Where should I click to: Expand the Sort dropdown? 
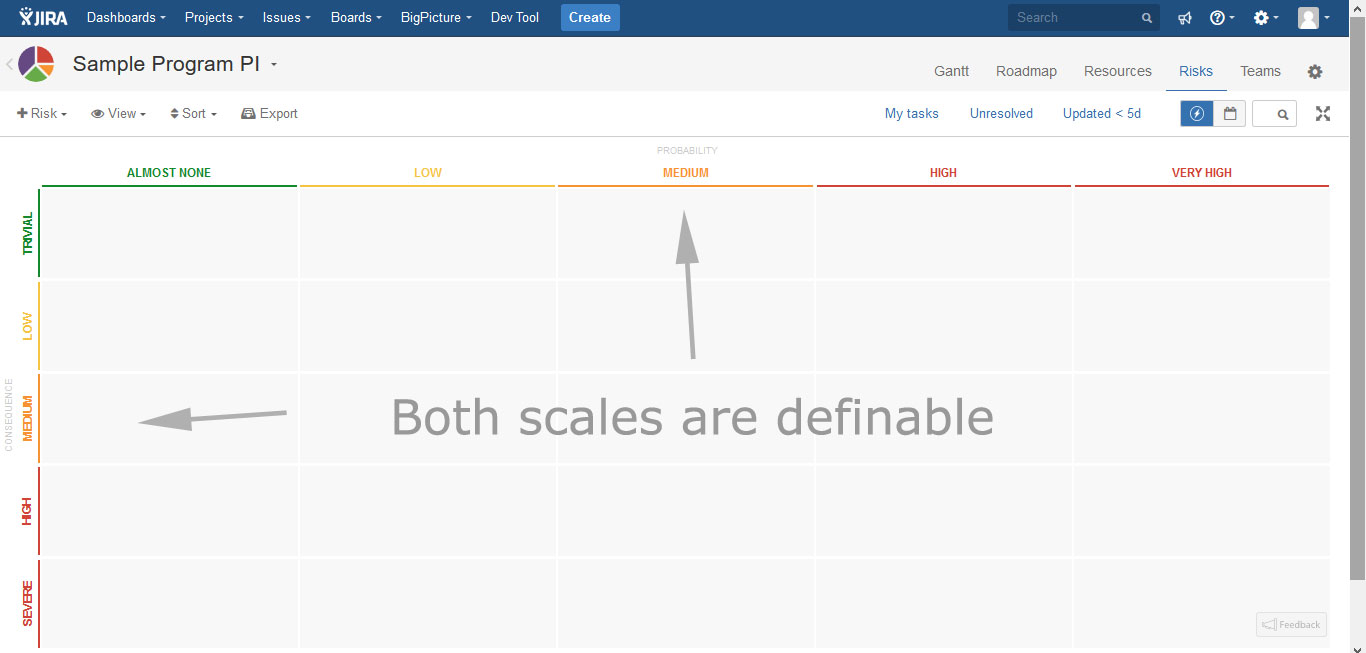(x=193, y=114)
